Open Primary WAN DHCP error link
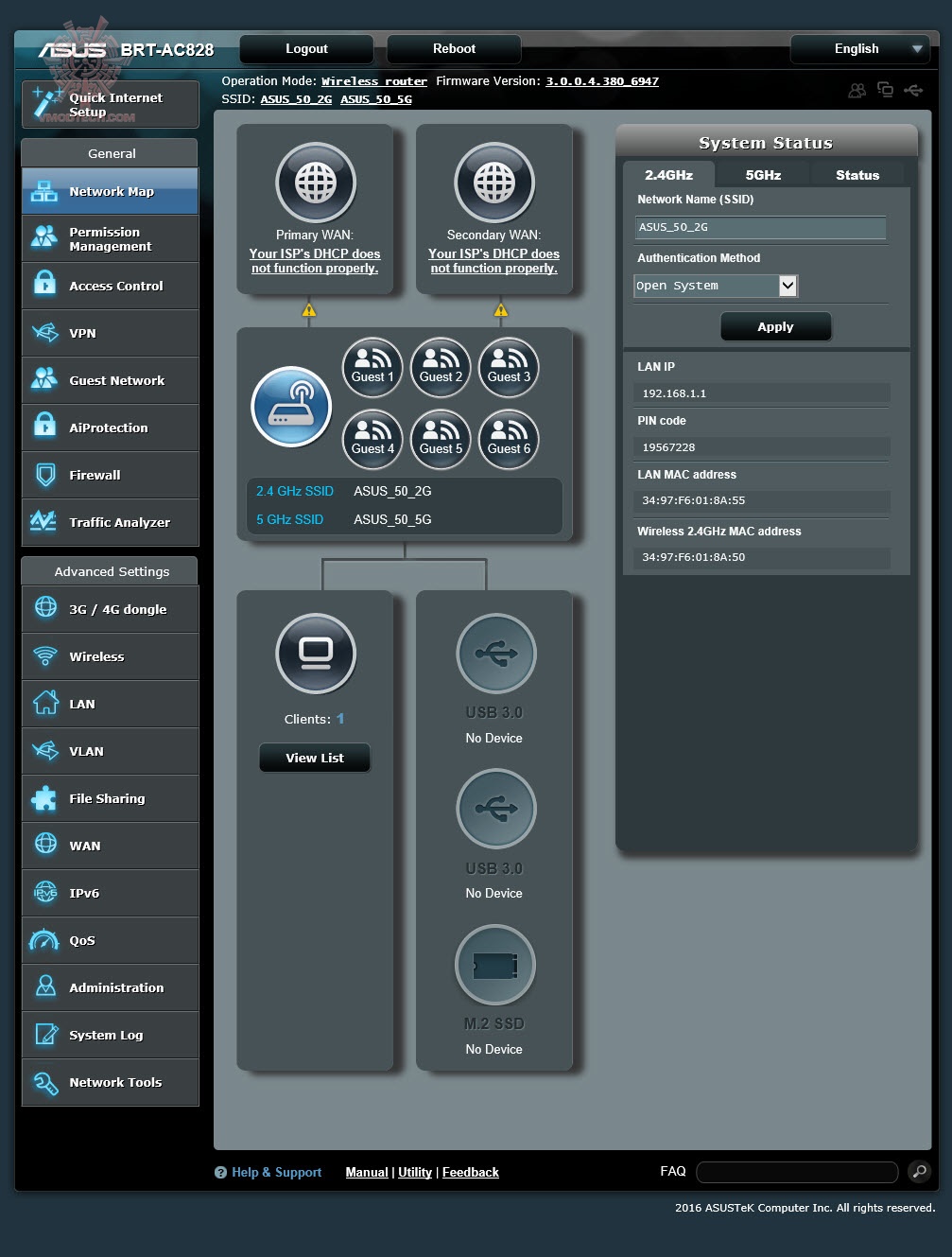Image resolution: width=952 pixels, height=1257 pixels. pos(315,261)
